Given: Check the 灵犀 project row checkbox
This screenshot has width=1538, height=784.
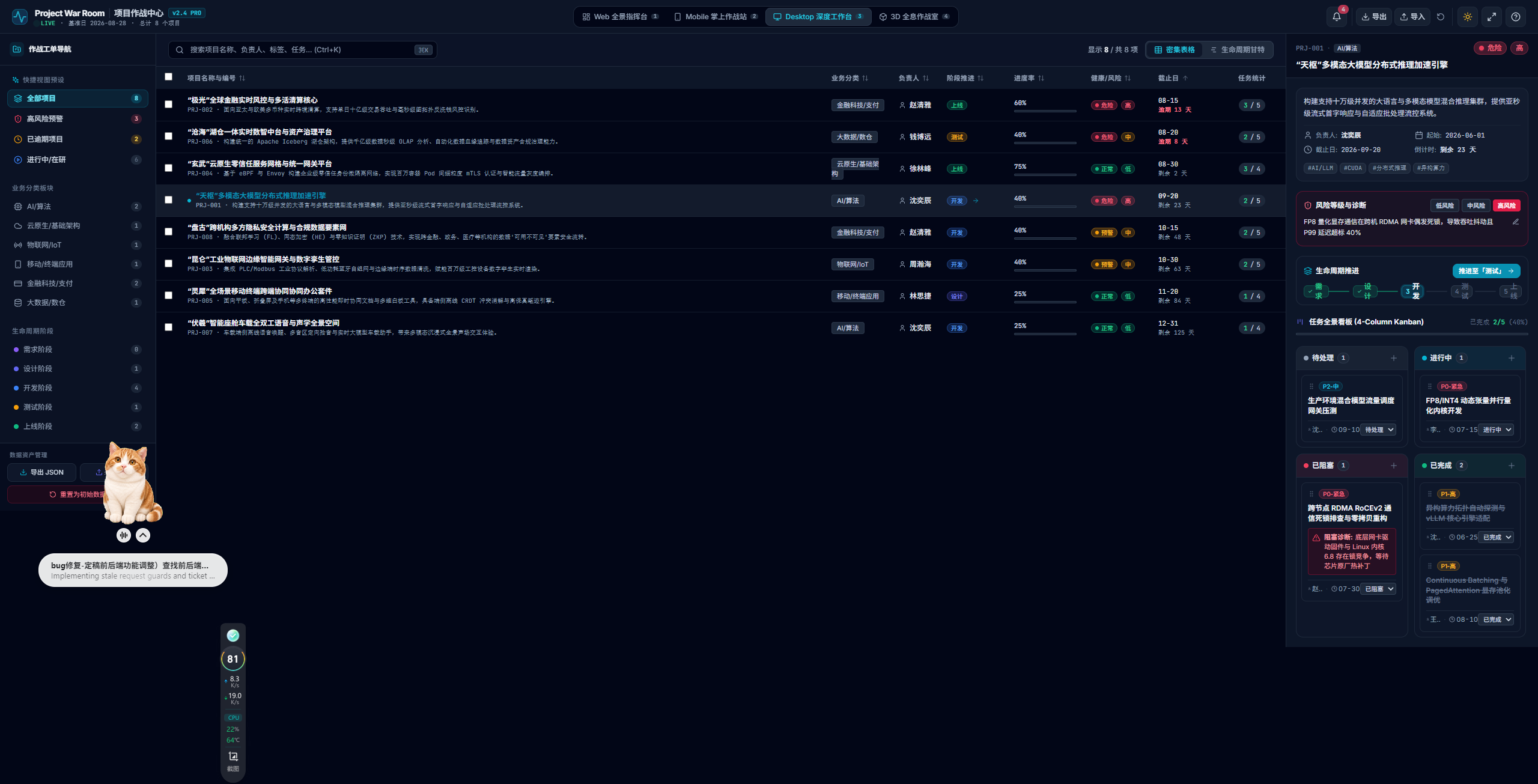Looking at the screenshot, I should (x=169, y=296).
